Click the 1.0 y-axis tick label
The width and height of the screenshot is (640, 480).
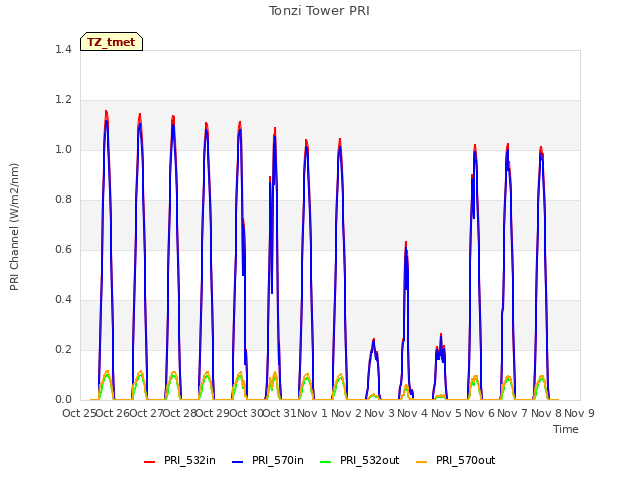point(63,149)
